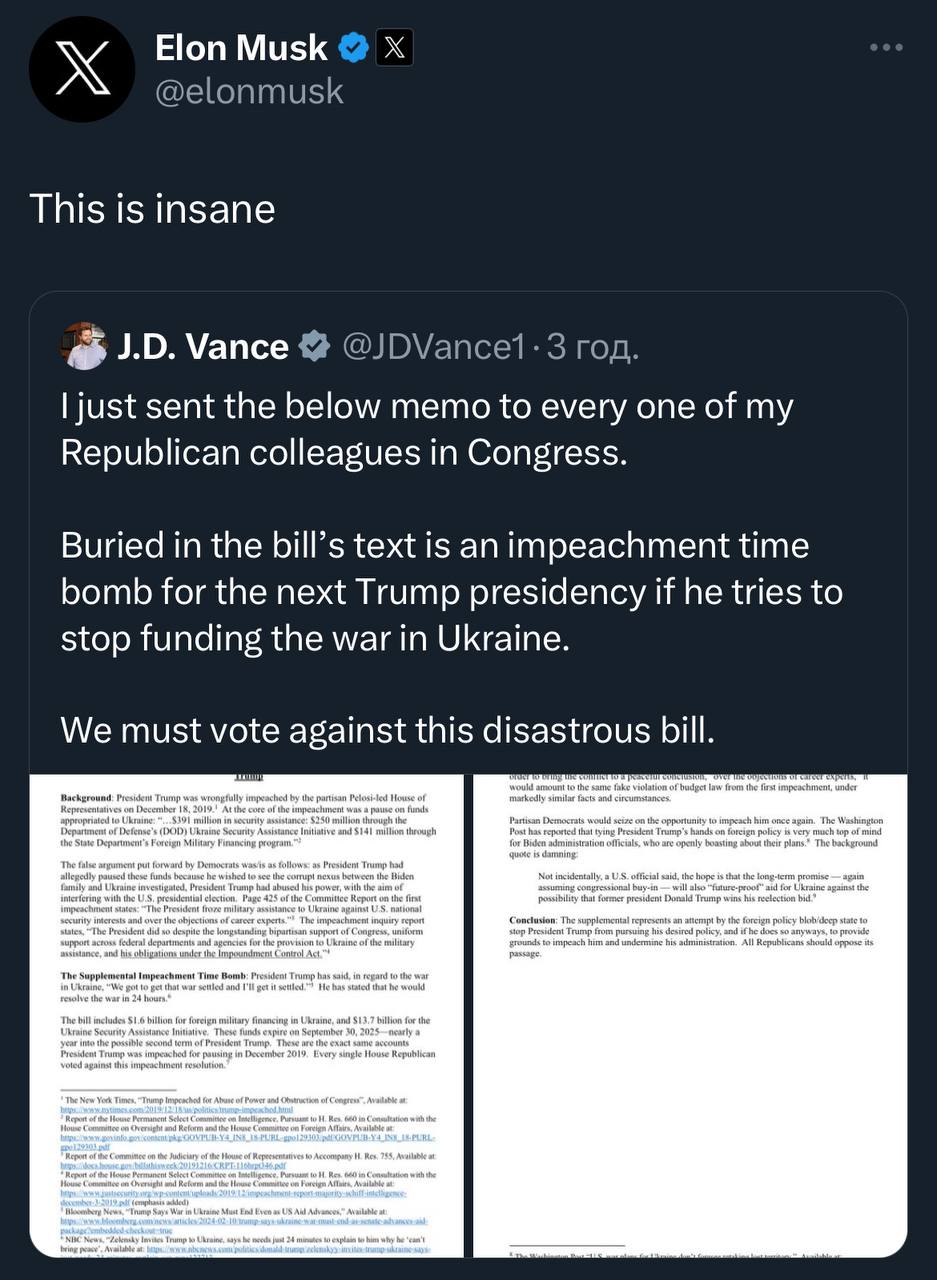Select the "This is insane" post text
Viewport: 937px width, 1280px height.
click(x=152, y=208)
